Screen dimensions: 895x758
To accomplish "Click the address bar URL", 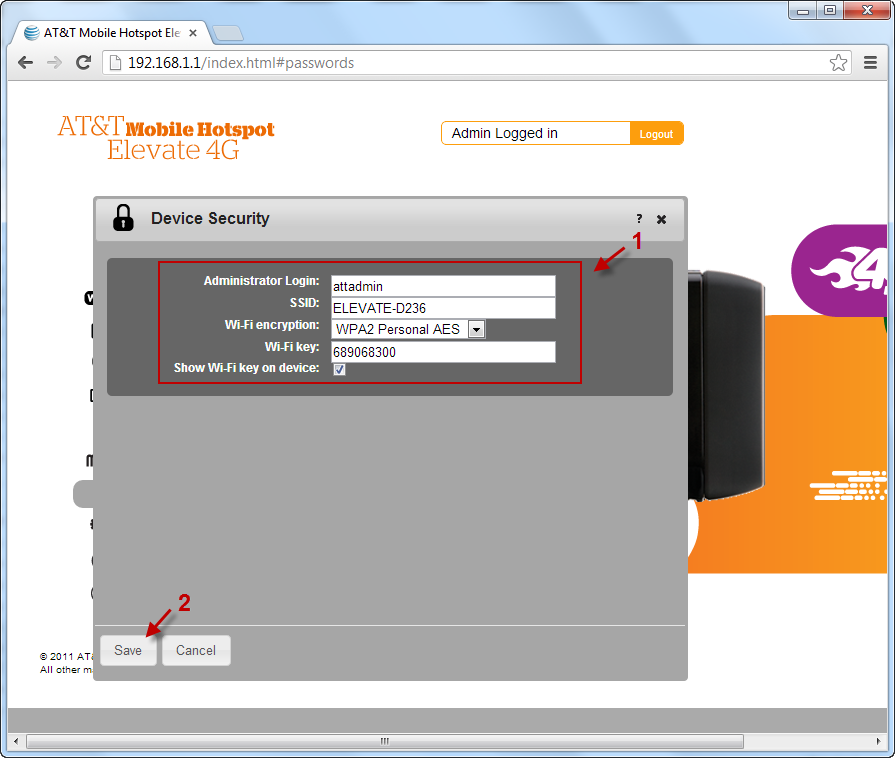I will [x=240, y=63].
